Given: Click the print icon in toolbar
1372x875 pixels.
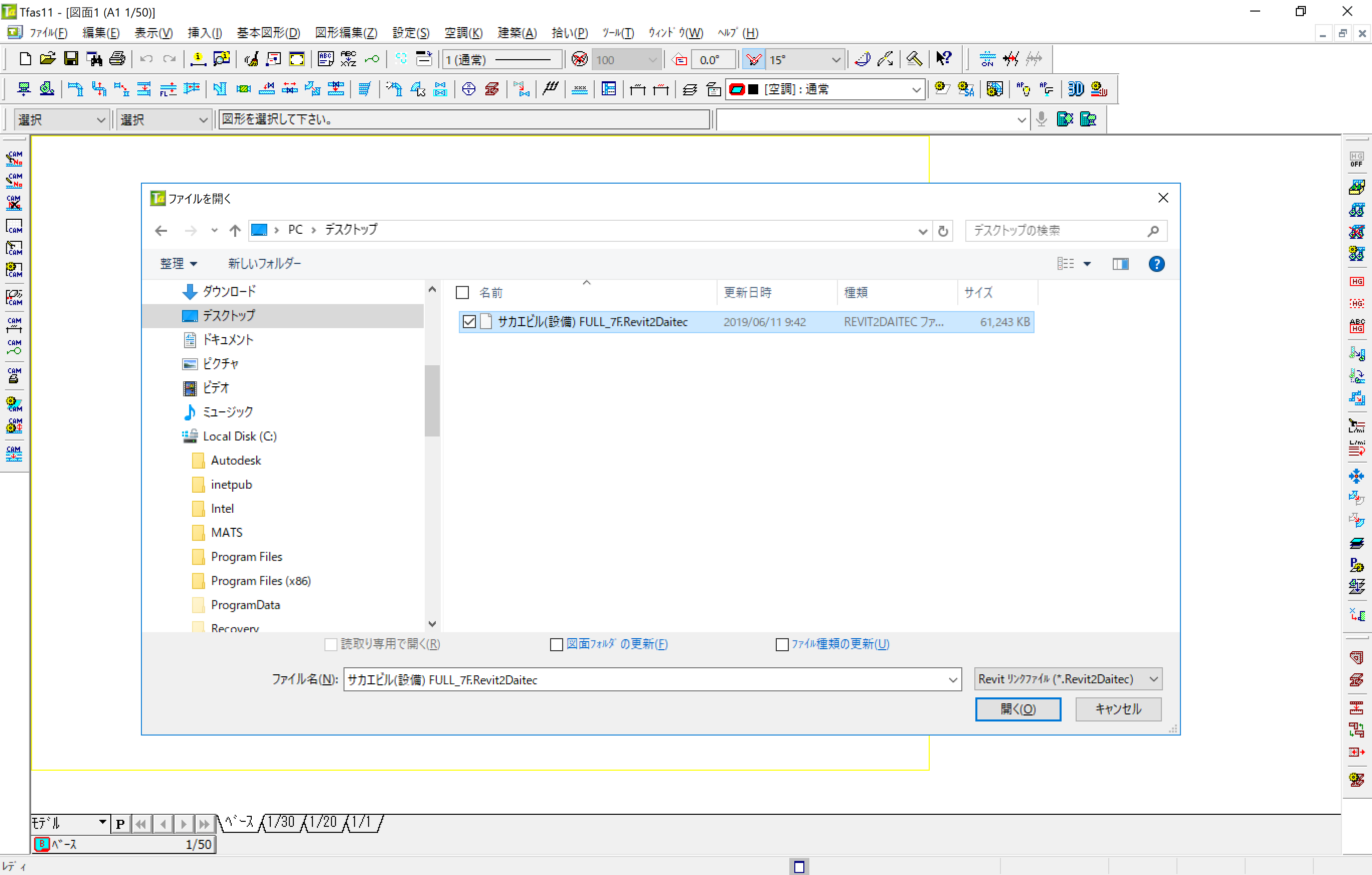Looking at the screenshot, I should click(x=117, y=59).
